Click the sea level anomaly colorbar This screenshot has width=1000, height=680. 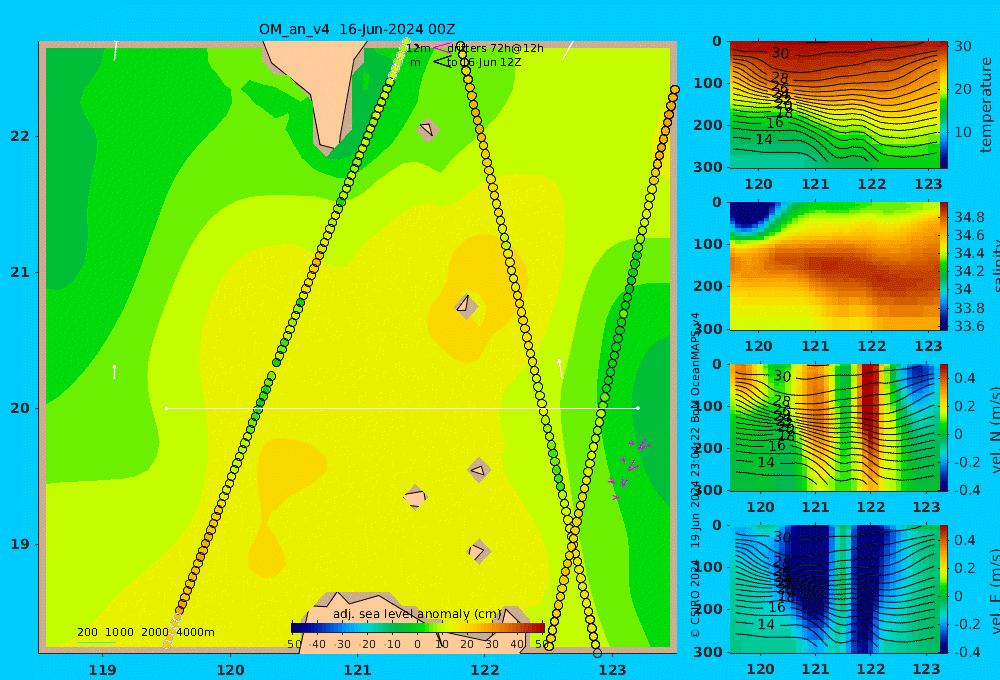pyautogui.click(x=418, y=628)
